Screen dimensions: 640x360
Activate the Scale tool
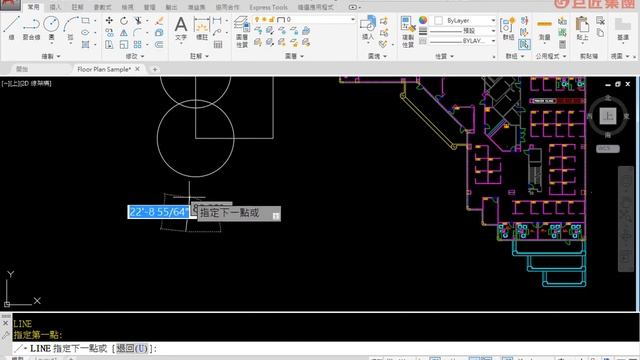[124, 44]
